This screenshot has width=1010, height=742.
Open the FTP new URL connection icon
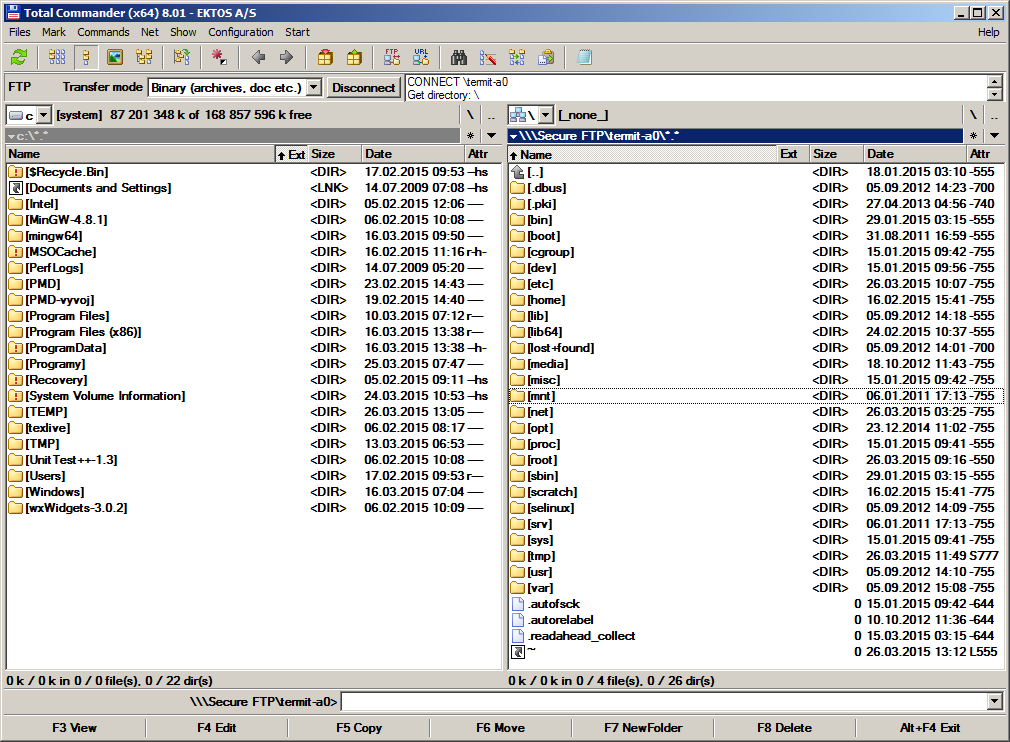pyautogui.click(x=421, y=57)
